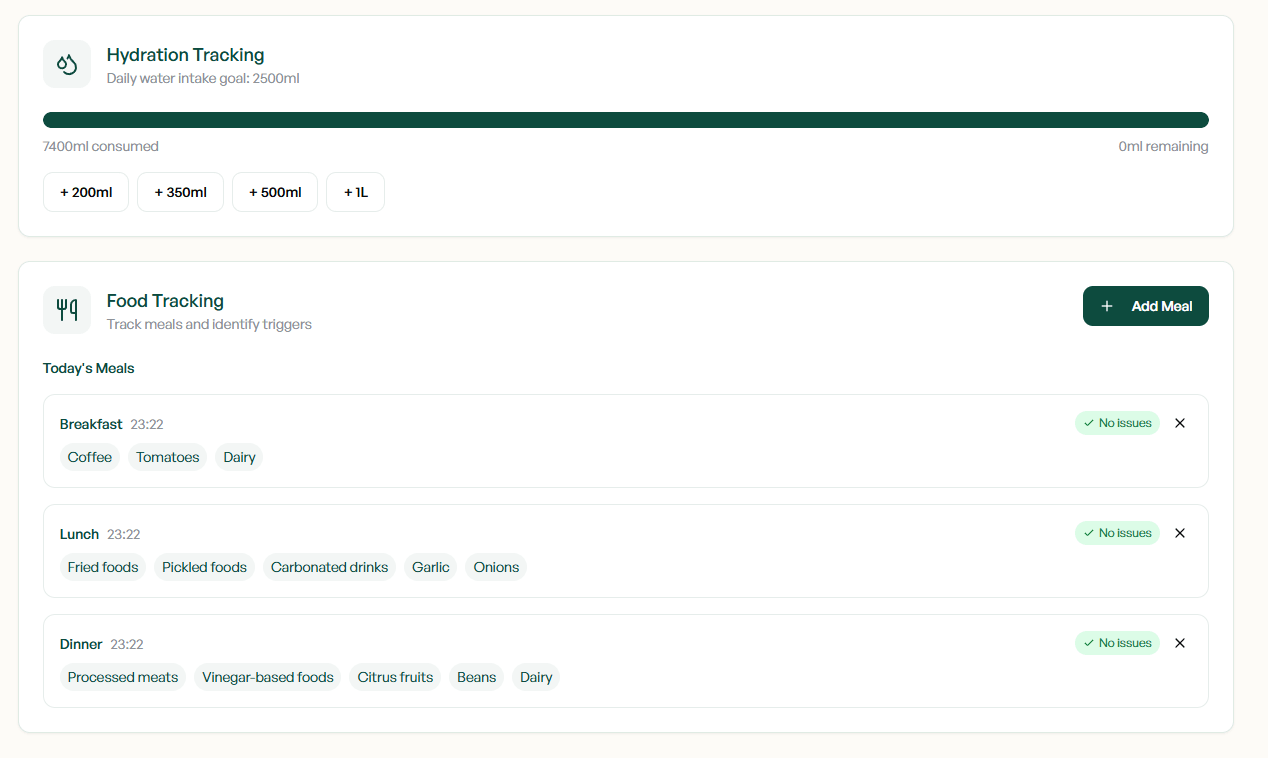Click the Breakfast meal title

pos(91,424)
